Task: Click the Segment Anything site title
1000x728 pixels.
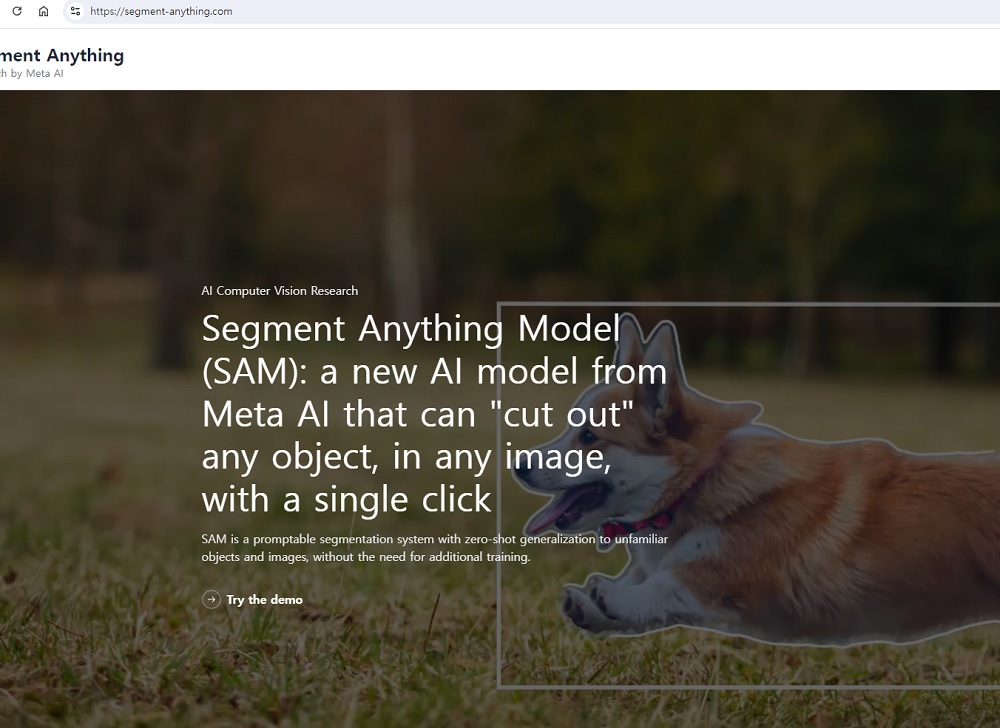Action: (x=62, y=55)
